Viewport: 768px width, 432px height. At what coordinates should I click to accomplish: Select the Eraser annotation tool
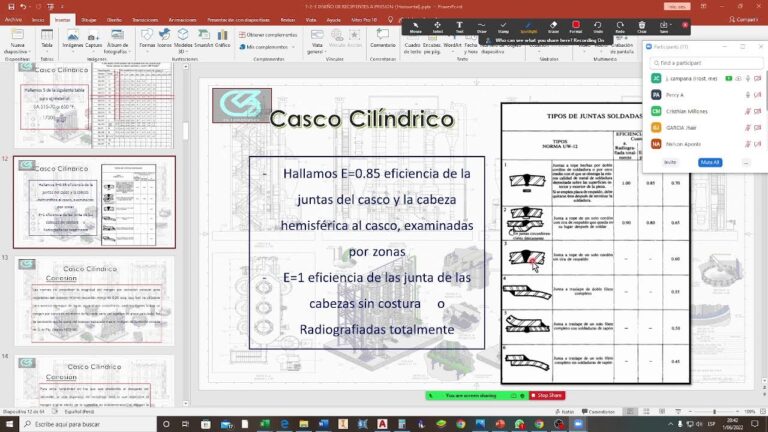coord(553,27)
